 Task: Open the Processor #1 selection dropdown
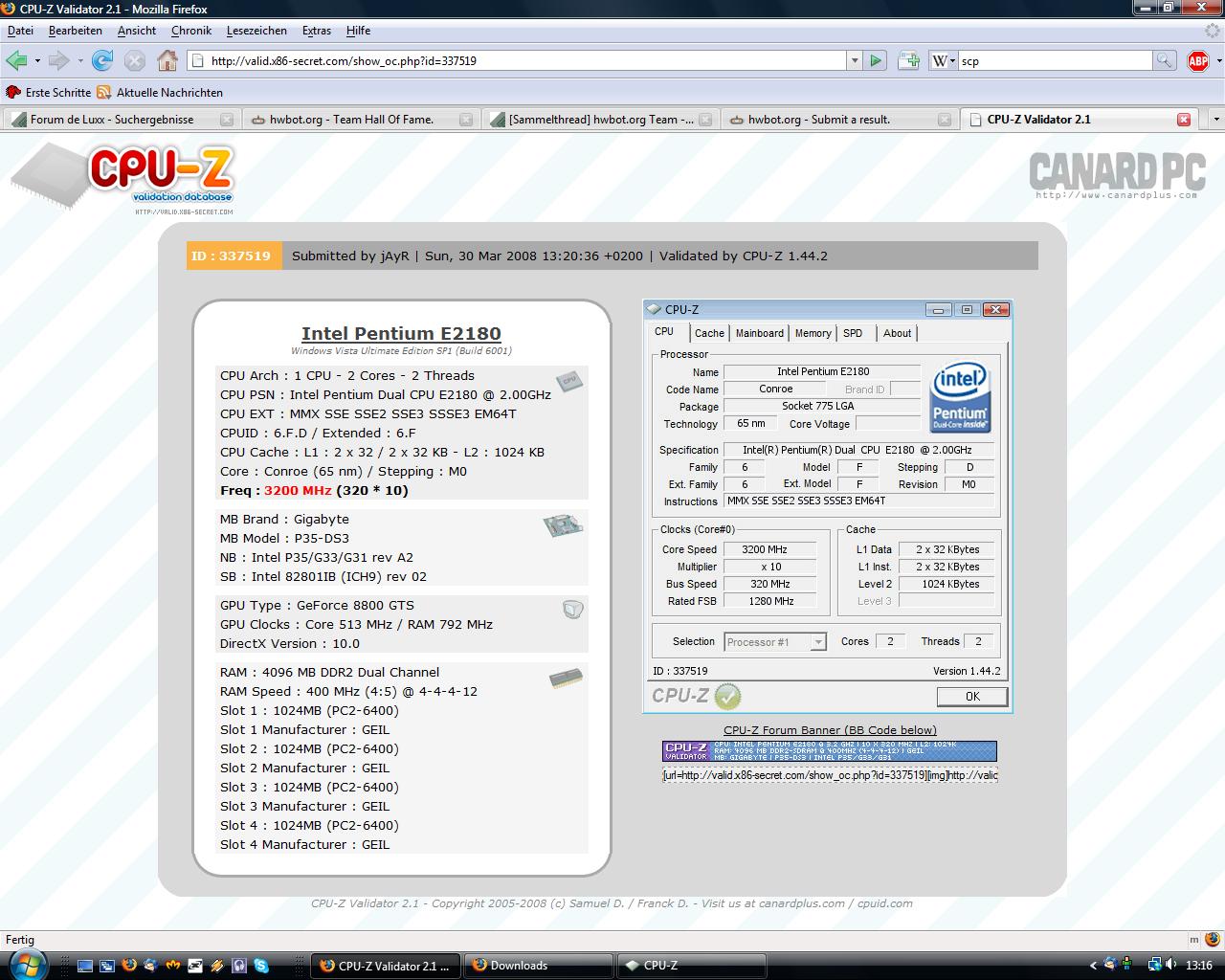pos(818,642)
